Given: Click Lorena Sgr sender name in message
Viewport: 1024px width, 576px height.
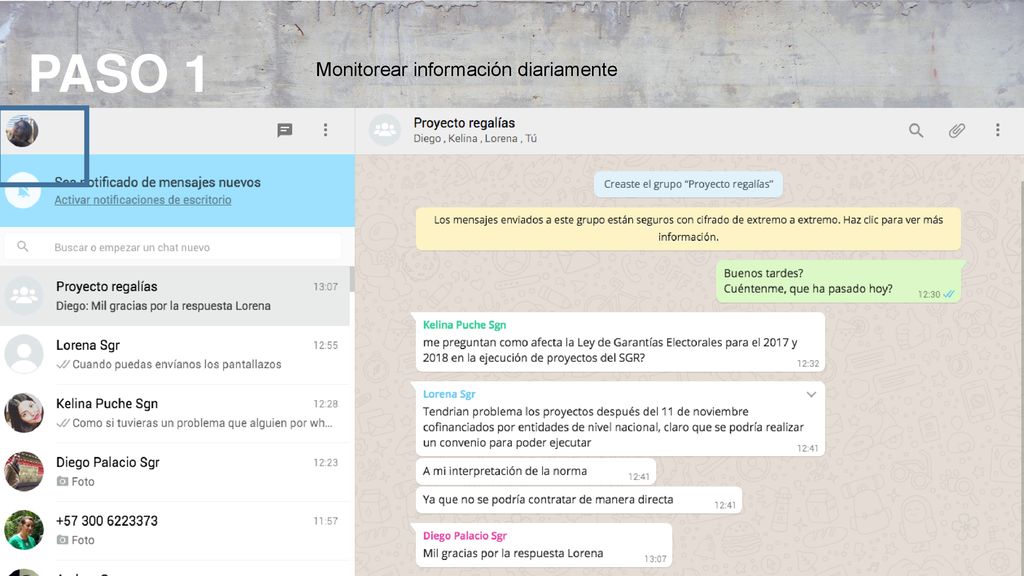Looking at the screenshot, I should click(449, 394).
